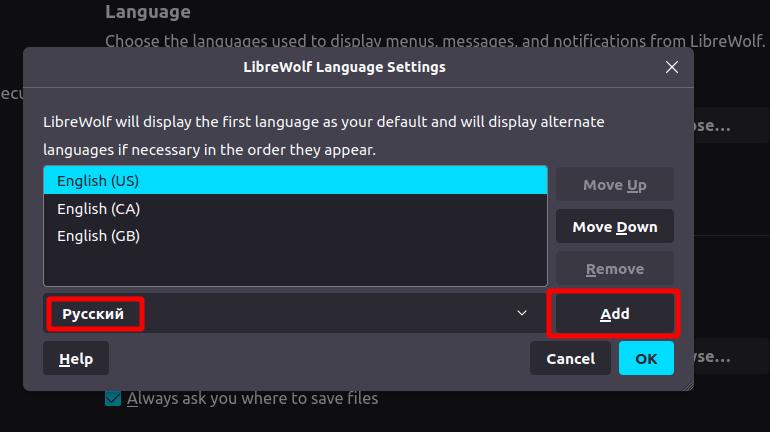Confirm language settings with OK
Image resolution: width=770 pixels, height=432 pixels.
coord(646,358)
